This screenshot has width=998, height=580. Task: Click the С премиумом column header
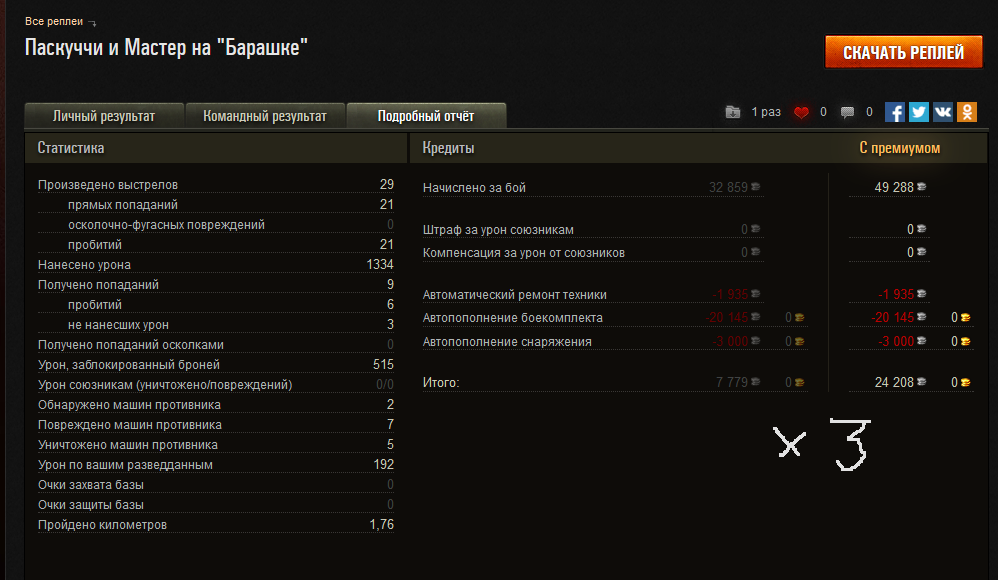pyautogui.click(x=899, y=148)
